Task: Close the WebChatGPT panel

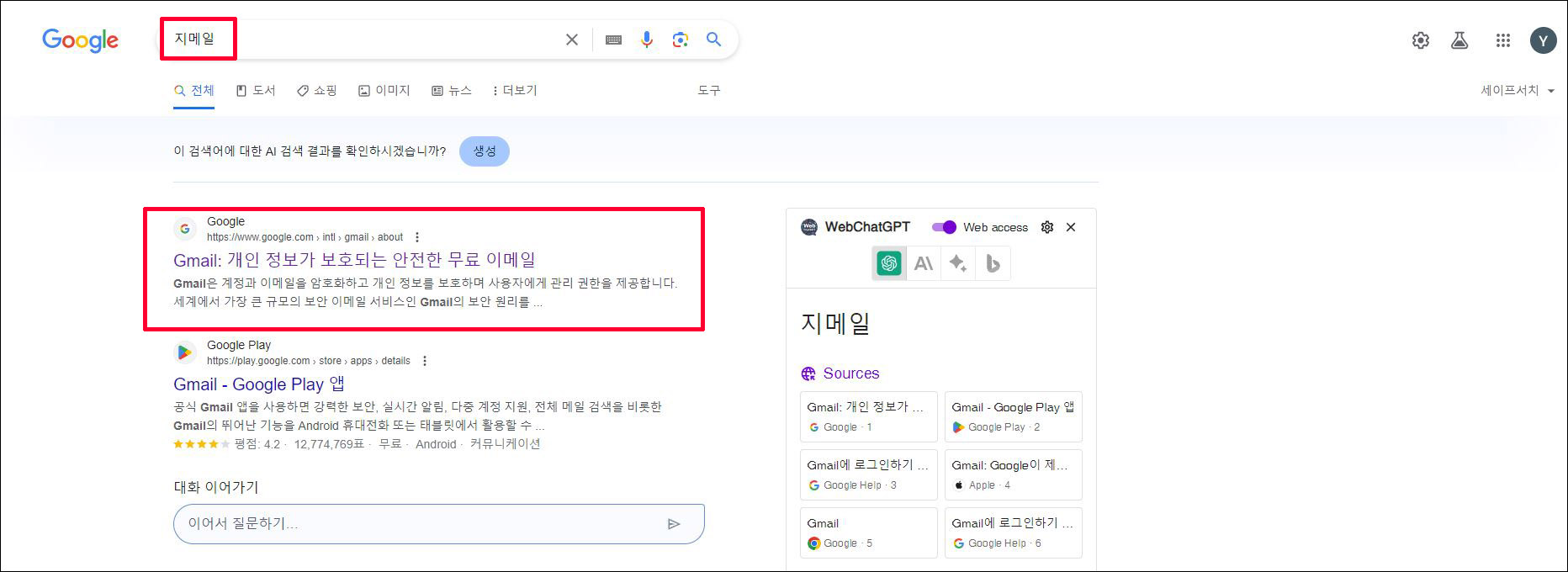Action: [1071, 227]
